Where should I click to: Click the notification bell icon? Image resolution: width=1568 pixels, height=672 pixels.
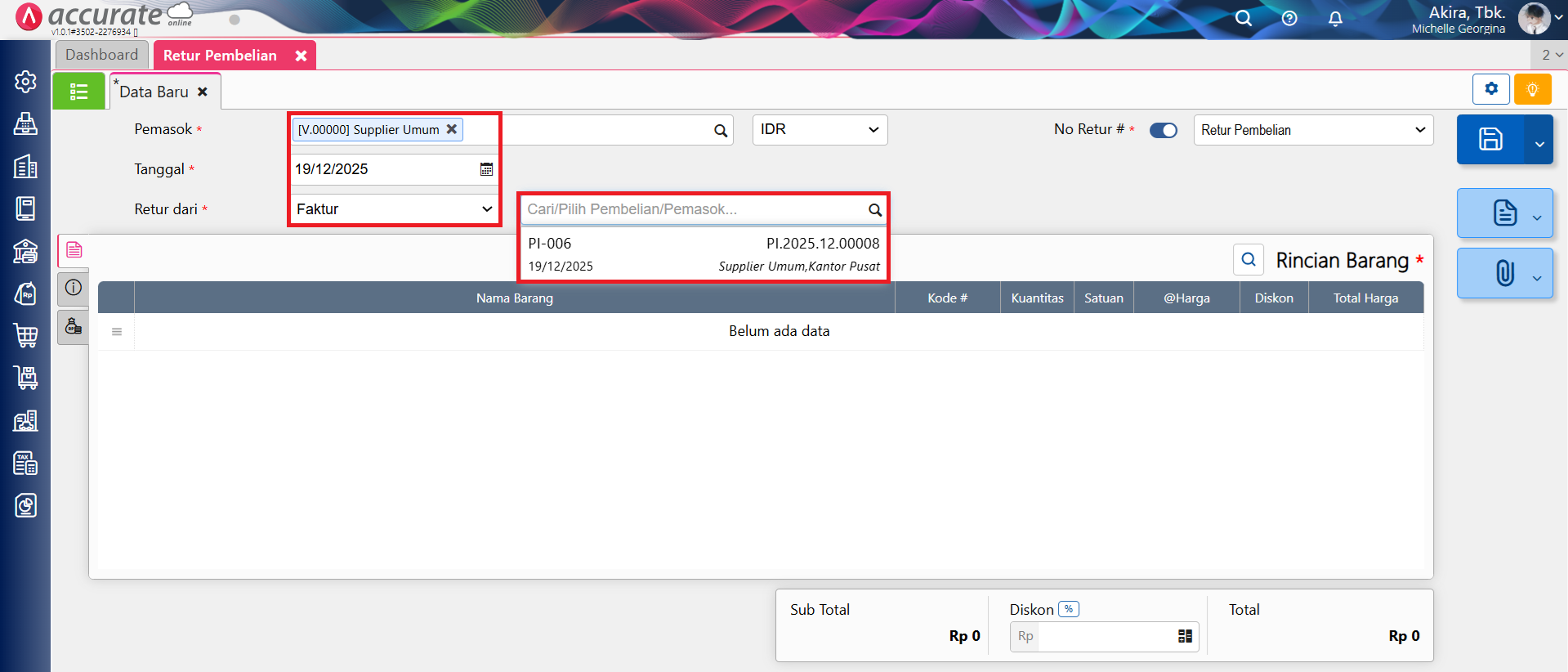pyautogui.click(x=1335, y=19)
